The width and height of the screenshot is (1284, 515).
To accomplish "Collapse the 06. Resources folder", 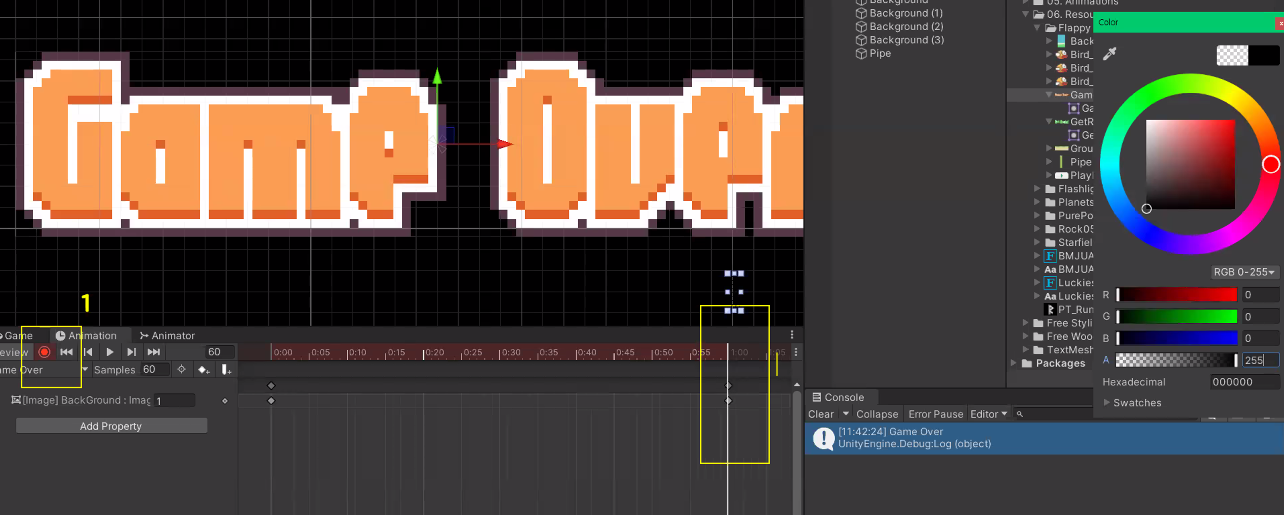I will pyautogui.click(x=1026, y=14).
